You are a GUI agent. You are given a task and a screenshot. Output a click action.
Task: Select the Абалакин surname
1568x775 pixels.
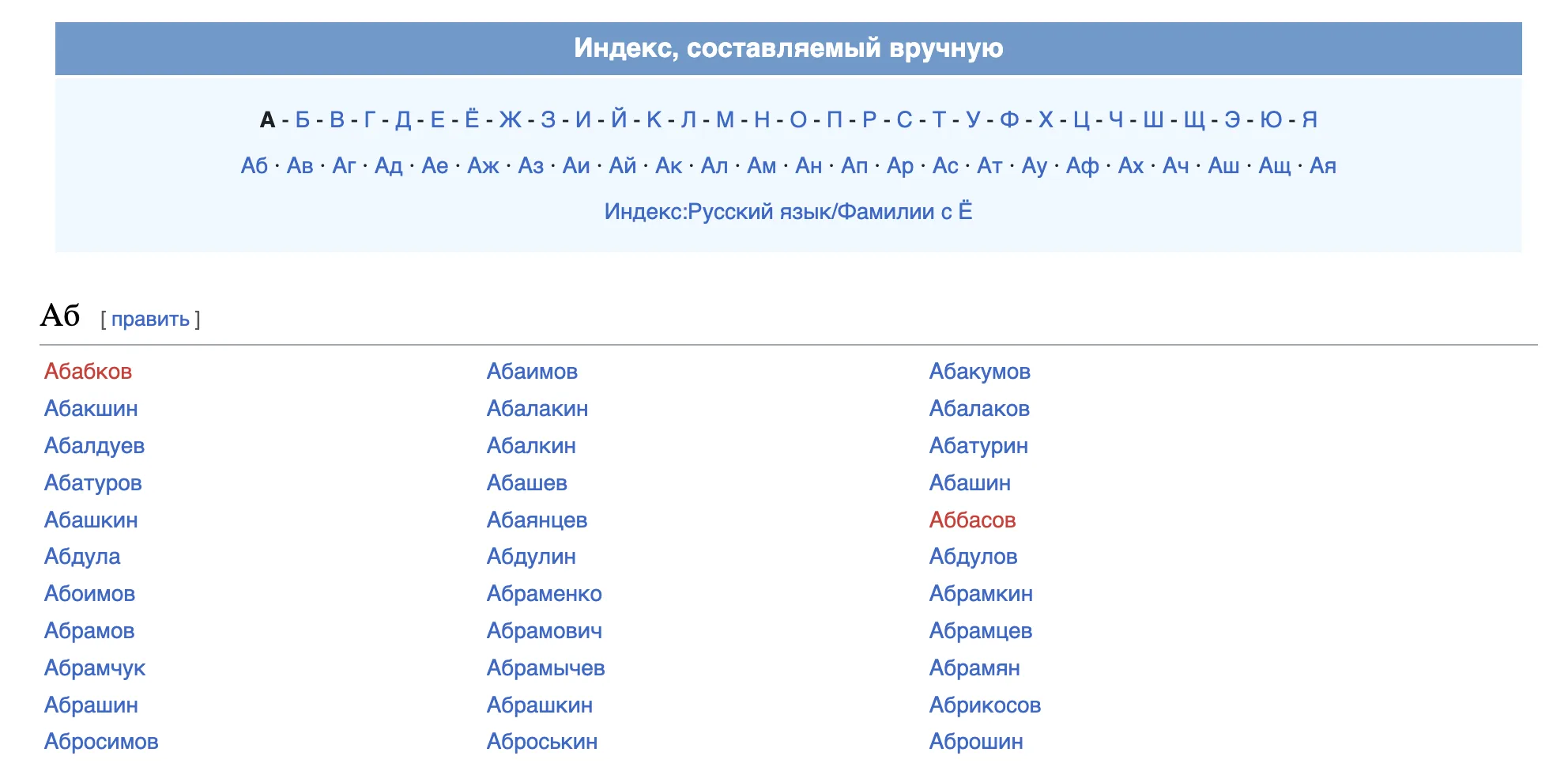click(x=538, y=408)
